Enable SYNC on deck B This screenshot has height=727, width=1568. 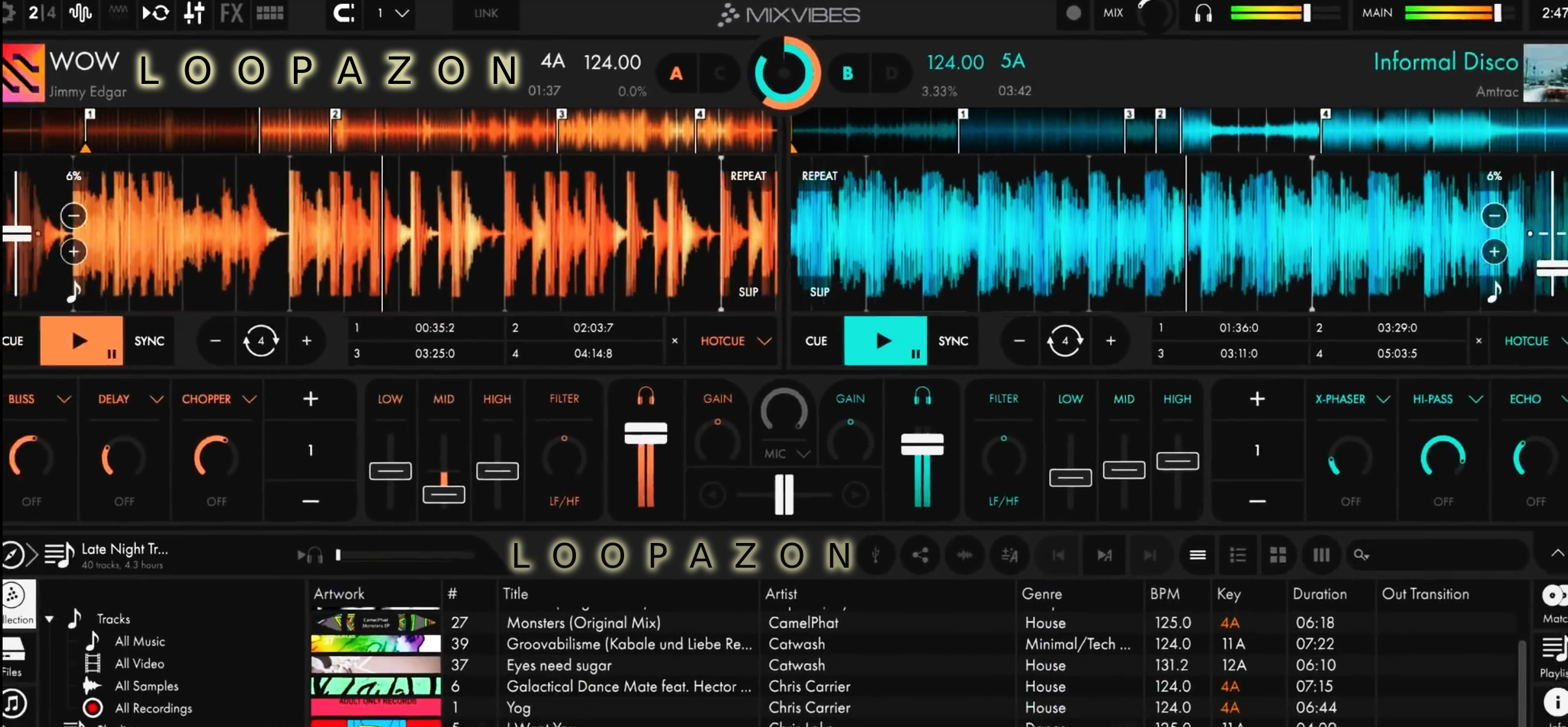[953, 341]
